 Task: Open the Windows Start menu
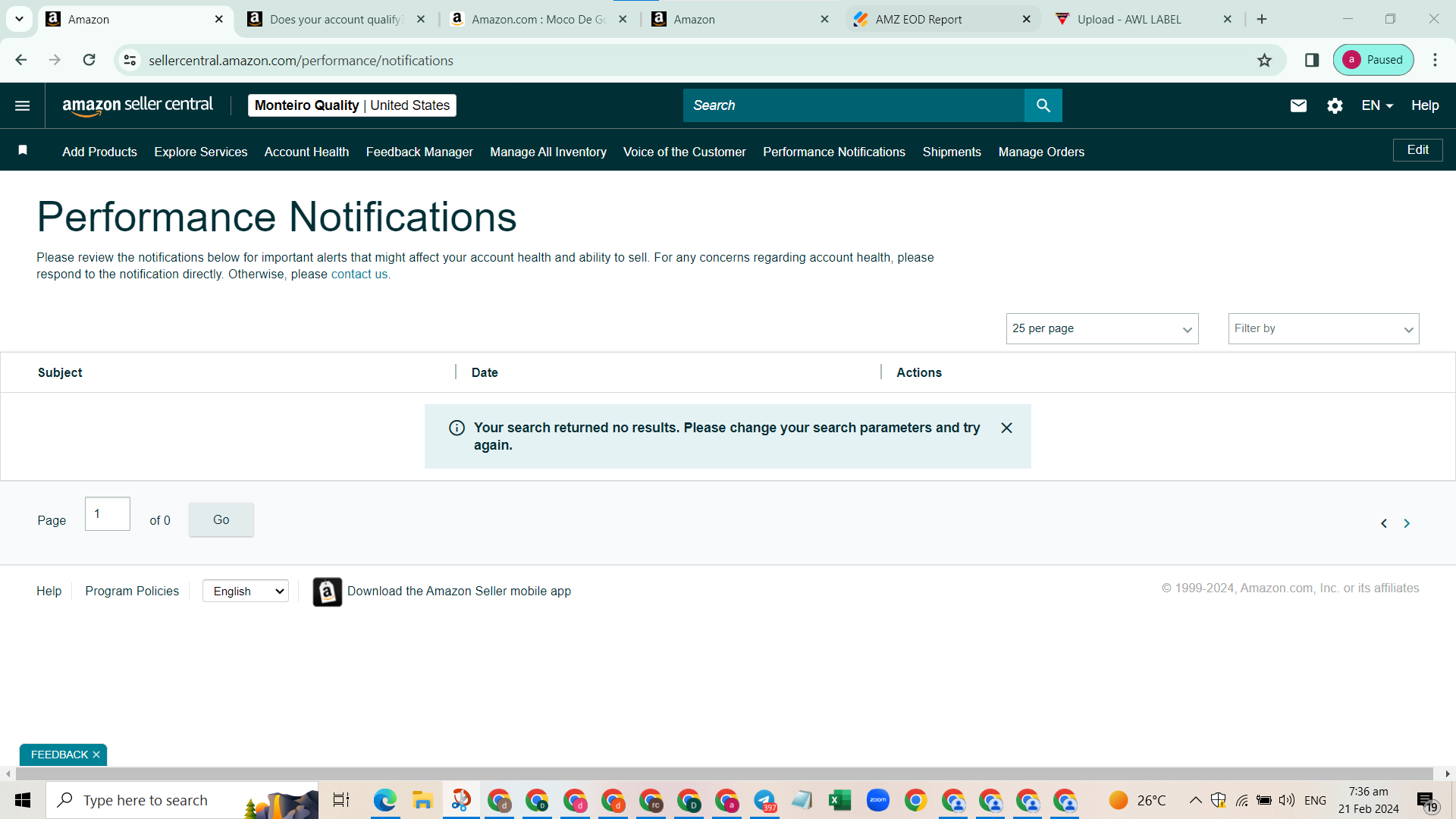23,800
